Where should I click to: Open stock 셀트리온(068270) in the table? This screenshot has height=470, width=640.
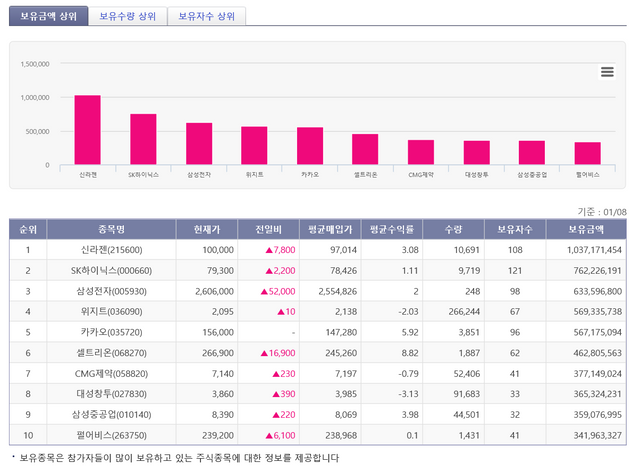tap(111, 353)
